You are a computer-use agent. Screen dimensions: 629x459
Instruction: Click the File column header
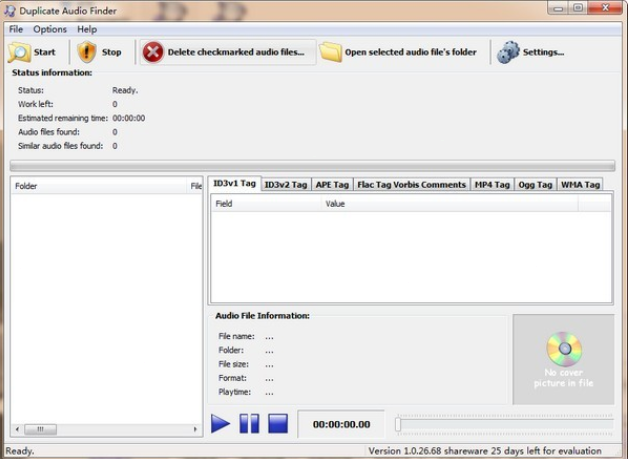pyautogui.click(x=196, y=186)
